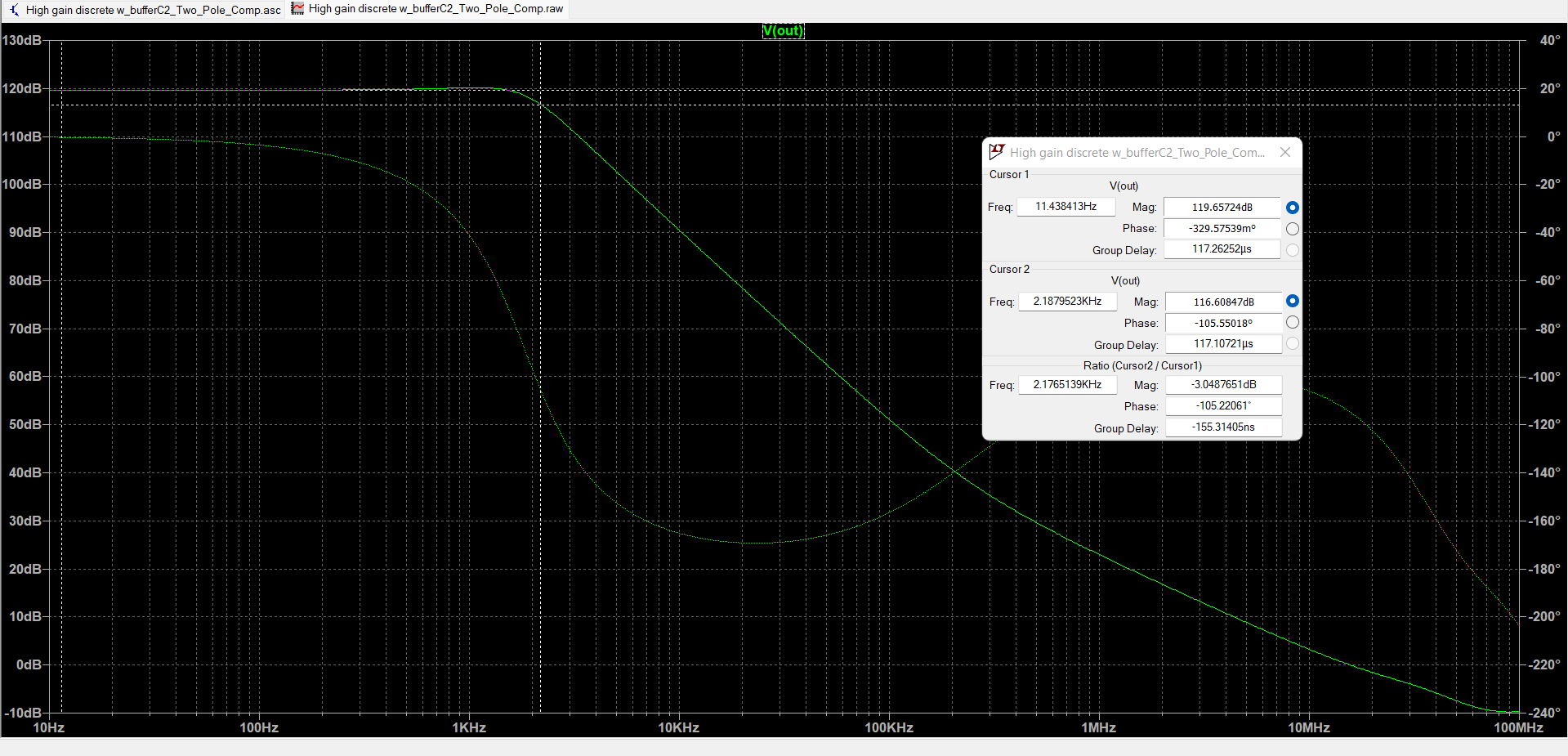Viewport: 1568px width, 756px height.
Task: Switch to the .asc schematic tab
Action: tap(145, 10)
